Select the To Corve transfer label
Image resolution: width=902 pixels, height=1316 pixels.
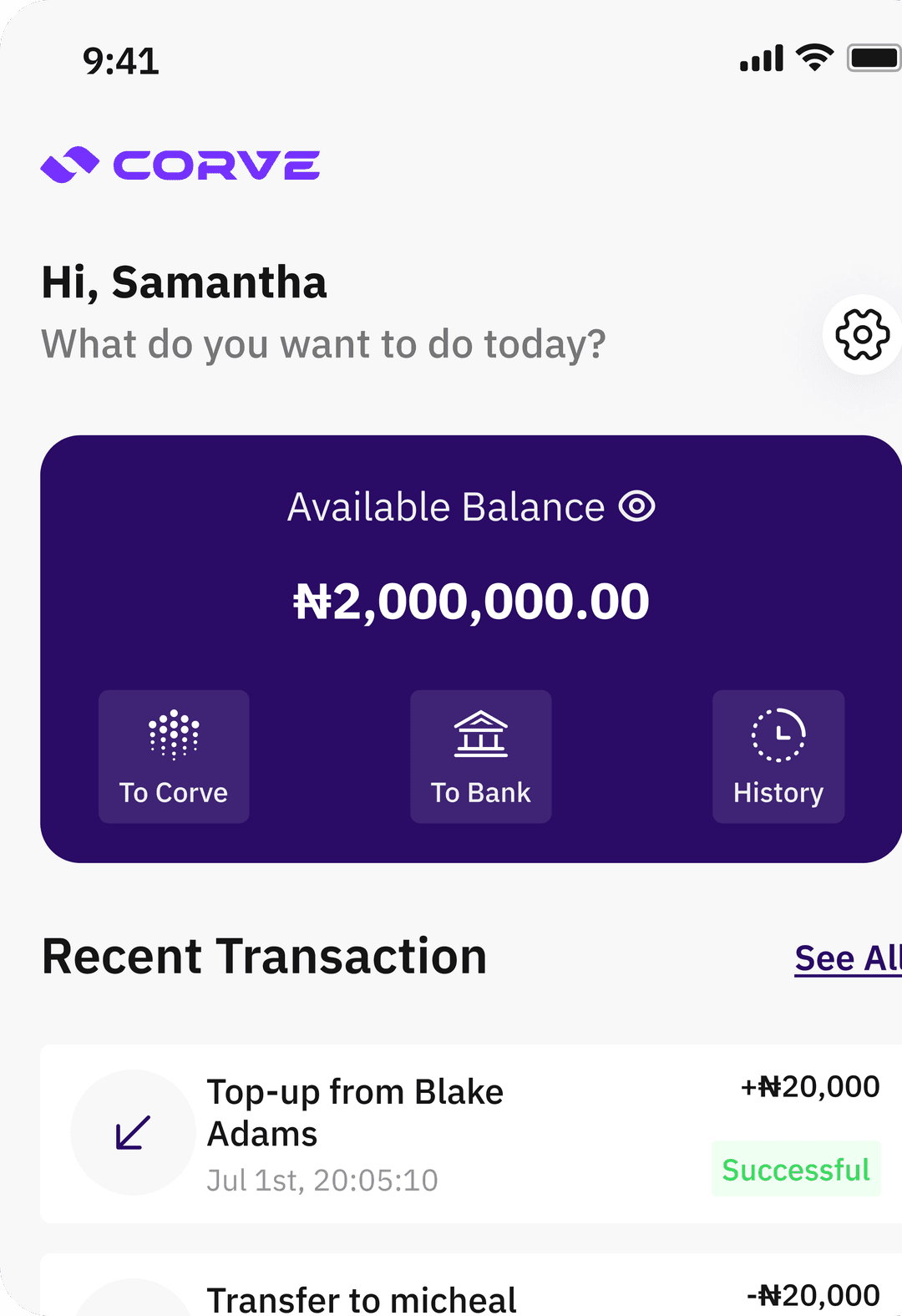coord(174,793)
